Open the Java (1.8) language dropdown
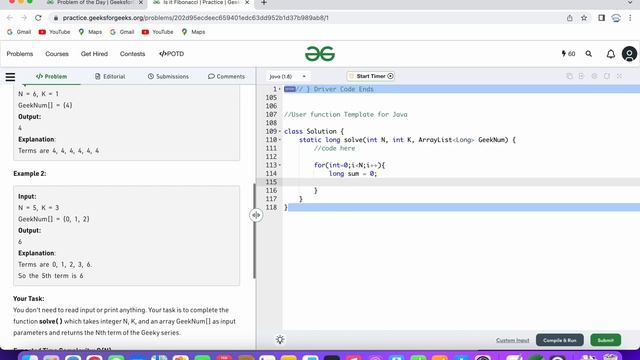The image size is (640, 360). coord(287,76)
